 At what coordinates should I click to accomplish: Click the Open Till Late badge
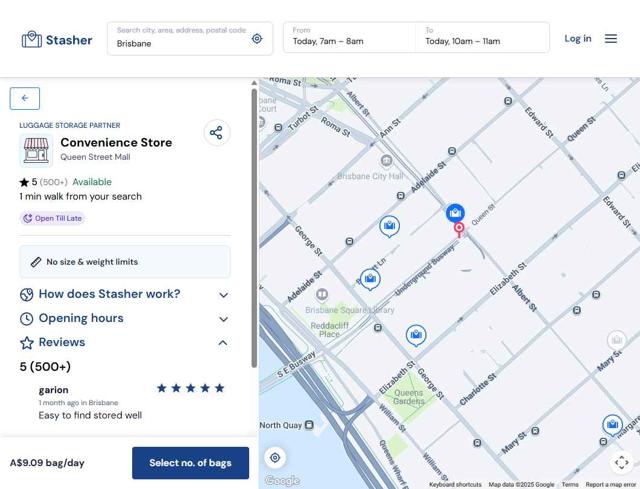52,218
